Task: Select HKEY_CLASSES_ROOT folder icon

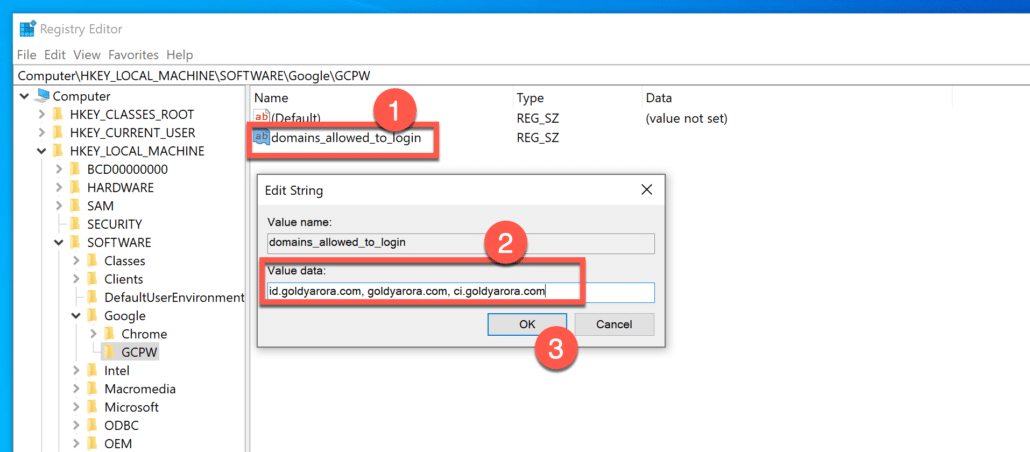Action: coord(58,114)
